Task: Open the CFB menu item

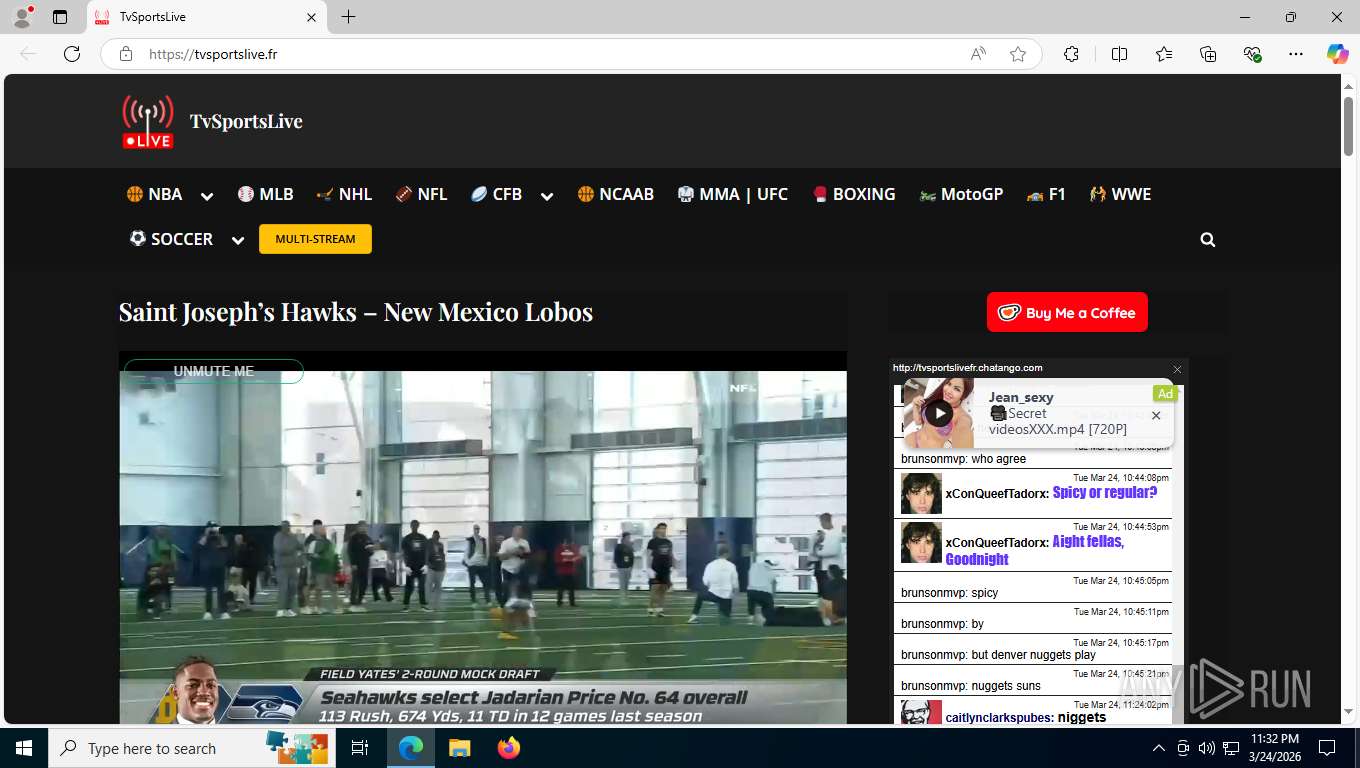Action: click(x=497, y=194)
